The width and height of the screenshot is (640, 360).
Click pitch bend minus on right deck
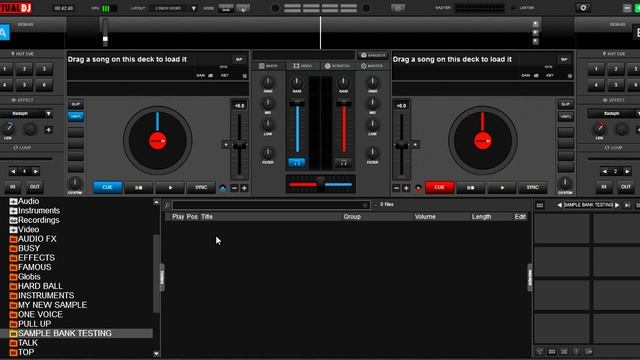point(396,188)
